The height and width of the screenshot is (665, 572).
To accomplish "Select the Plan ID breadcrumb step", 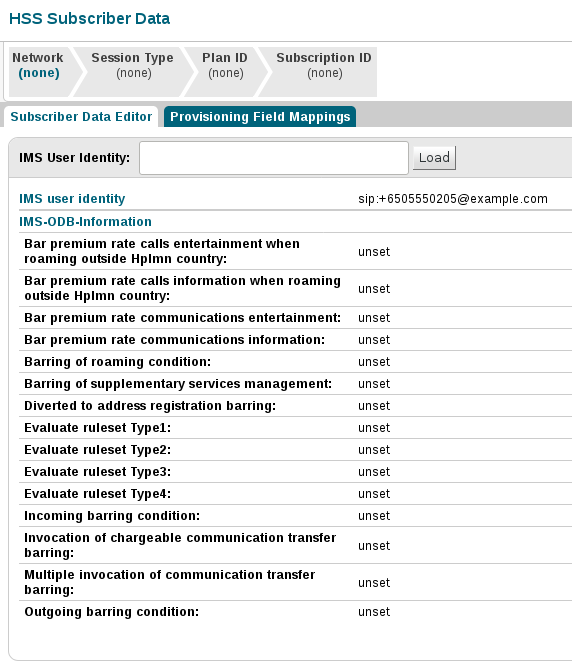I will tap(225, 72).
